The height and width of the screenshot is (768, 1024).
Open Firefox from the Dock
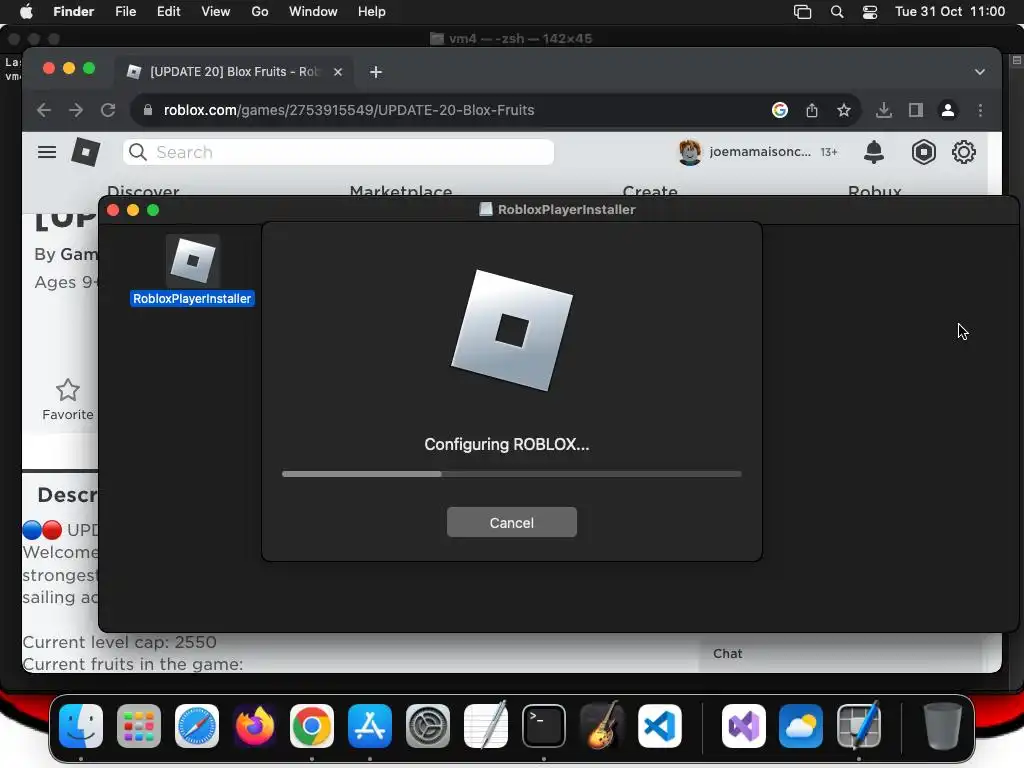click(254, 726)
